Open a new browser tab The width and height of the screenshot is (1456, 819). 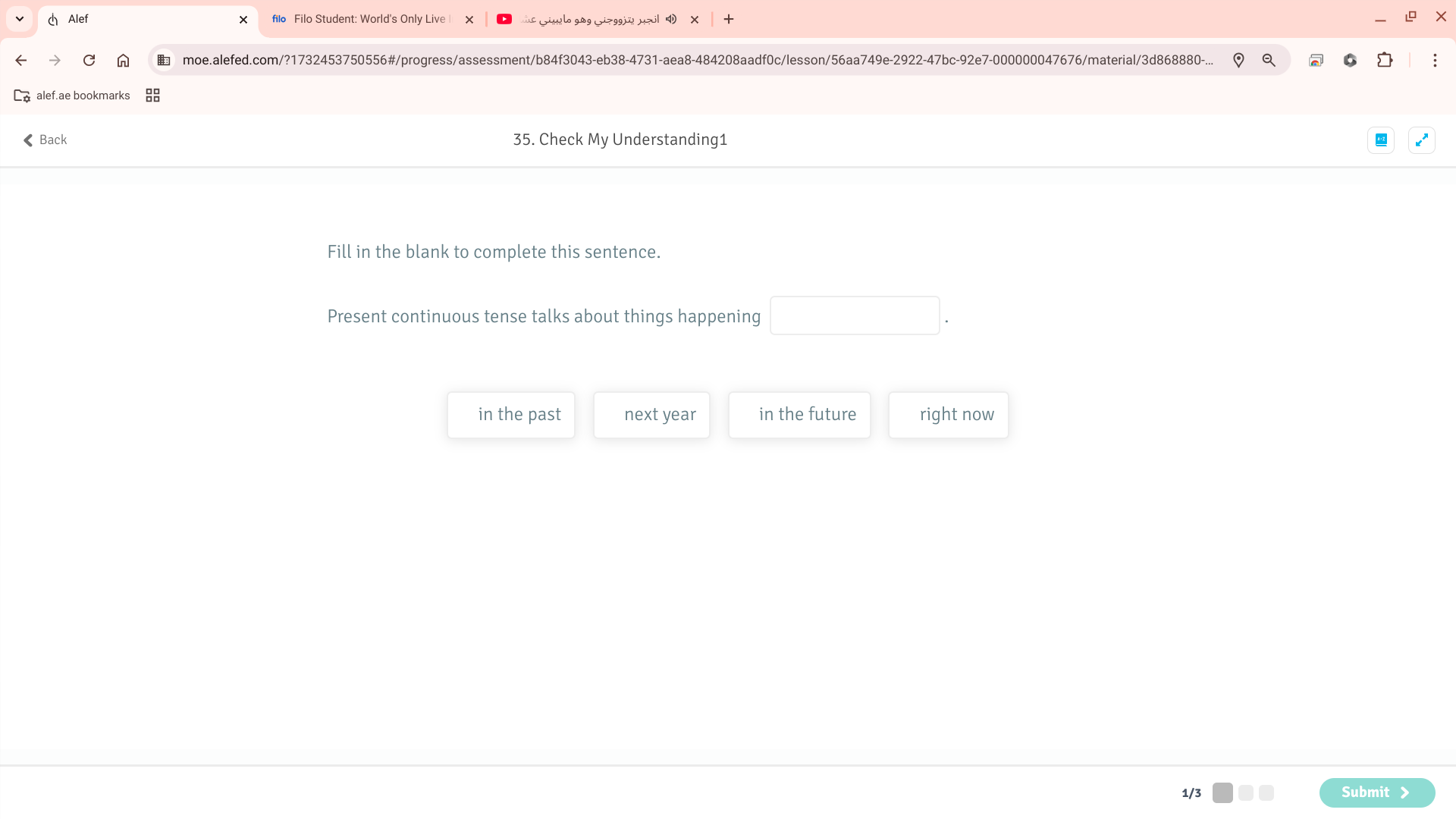coord(729,19)
